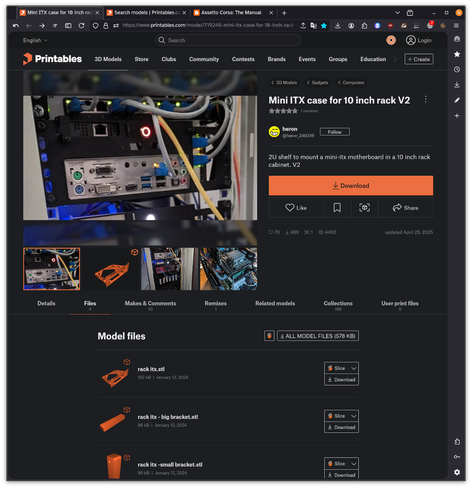
Task: Open the Remixes tab
Action: click(x=216, y=303)
